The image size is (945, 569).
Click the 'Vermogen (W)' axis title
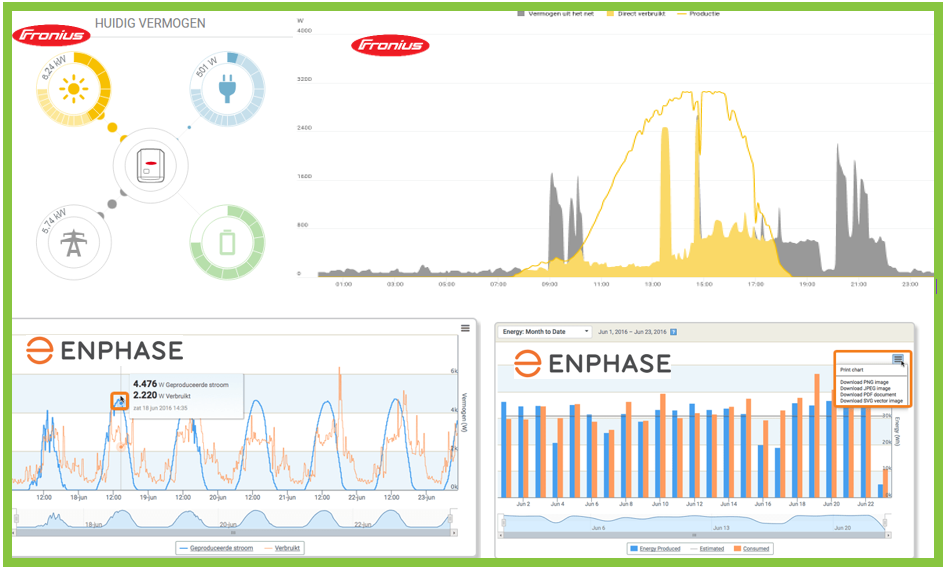pos(465,412)
